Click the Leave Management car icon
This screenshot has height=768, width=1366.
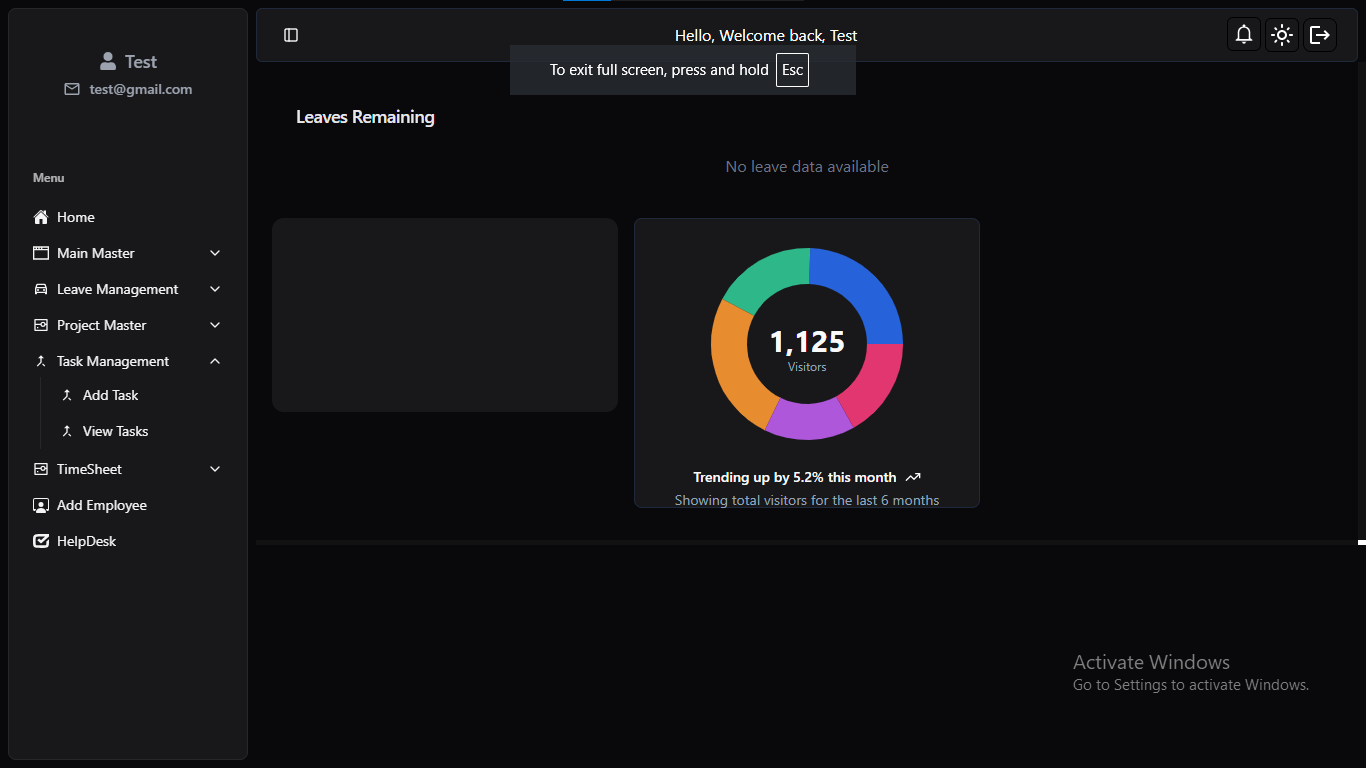[41, 289]
